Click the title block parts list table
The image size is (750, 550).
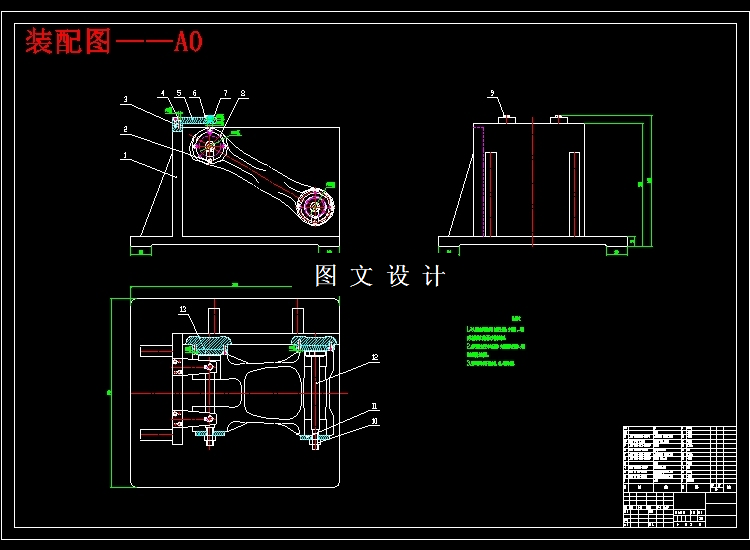point(680,476)
